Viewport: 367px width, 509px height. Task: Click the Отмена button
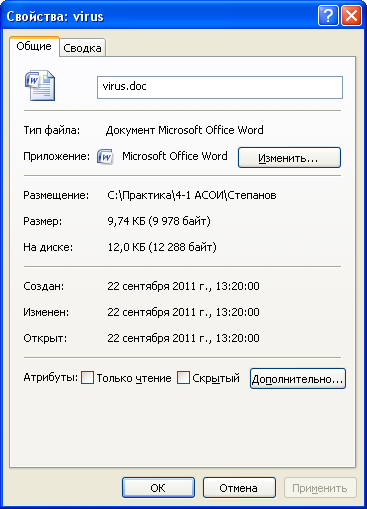[x=239, y=488]
